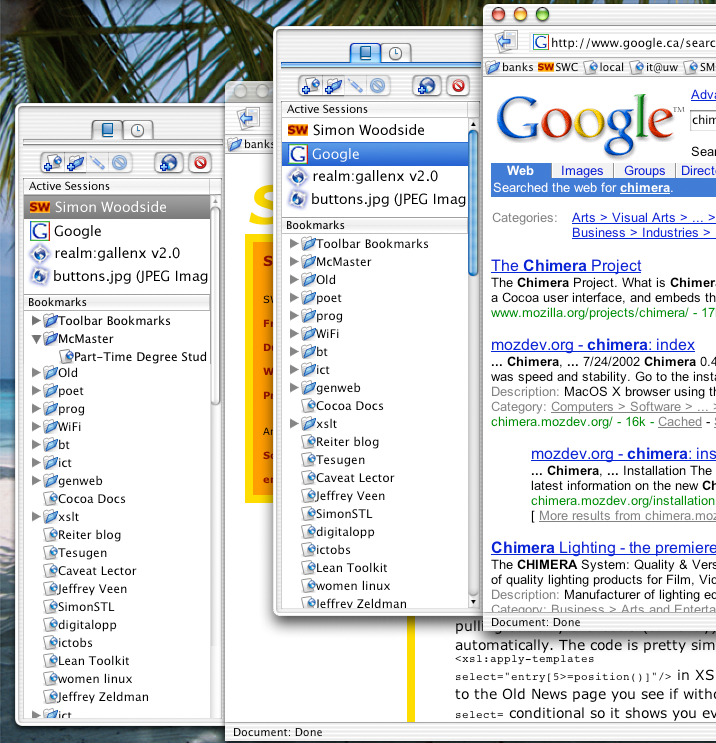Open Part-Time Degree Stud bookmark under McMaster
Image resolution: width=716 pixels, height=743 pixels.
coord(134,357)
